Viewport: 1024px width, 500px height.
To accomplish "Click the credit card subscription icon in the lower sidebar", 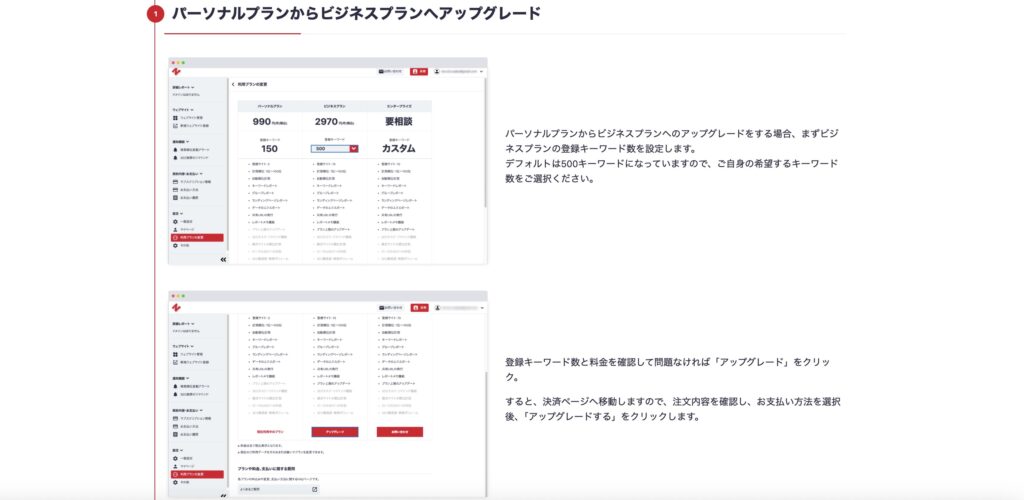I will [175, 418].
